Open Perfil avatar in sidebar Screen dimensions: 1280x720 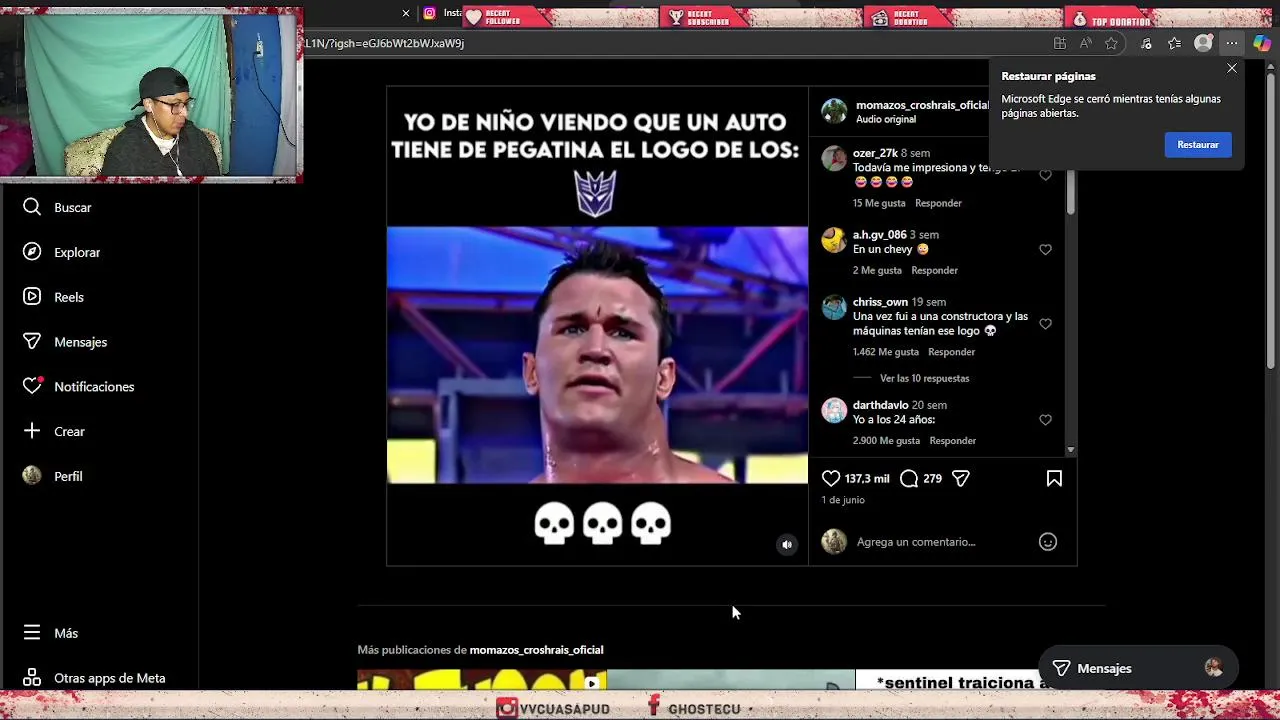pos(32,476)
